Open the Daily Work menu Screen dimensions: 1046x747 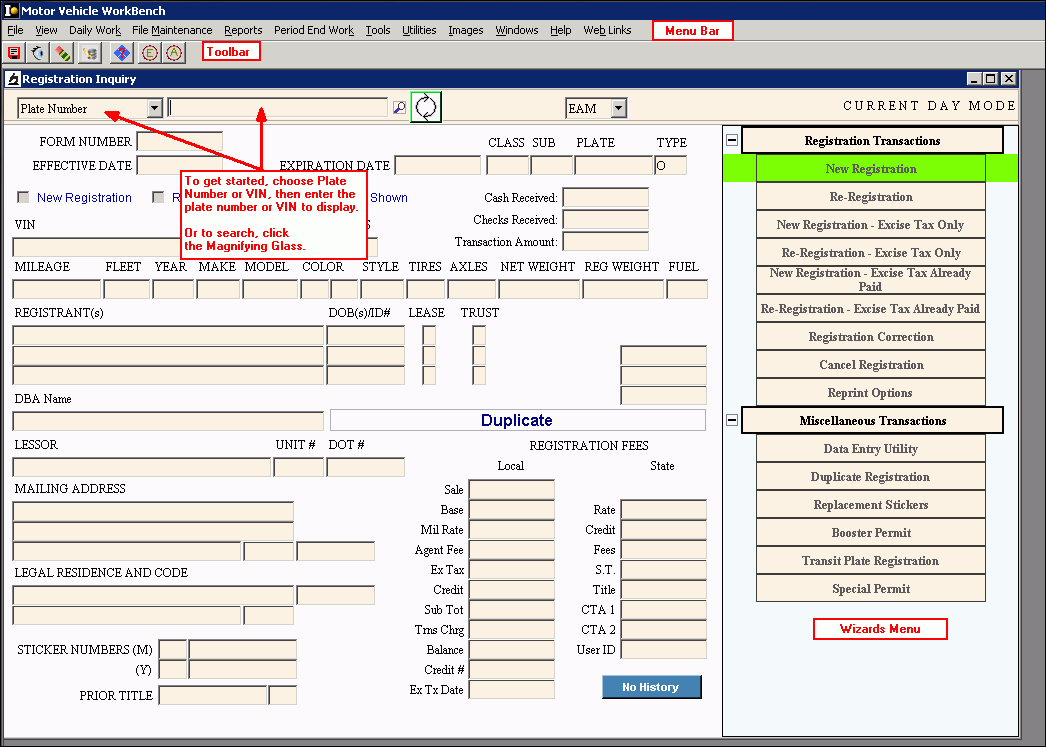(x=95, y=30)
